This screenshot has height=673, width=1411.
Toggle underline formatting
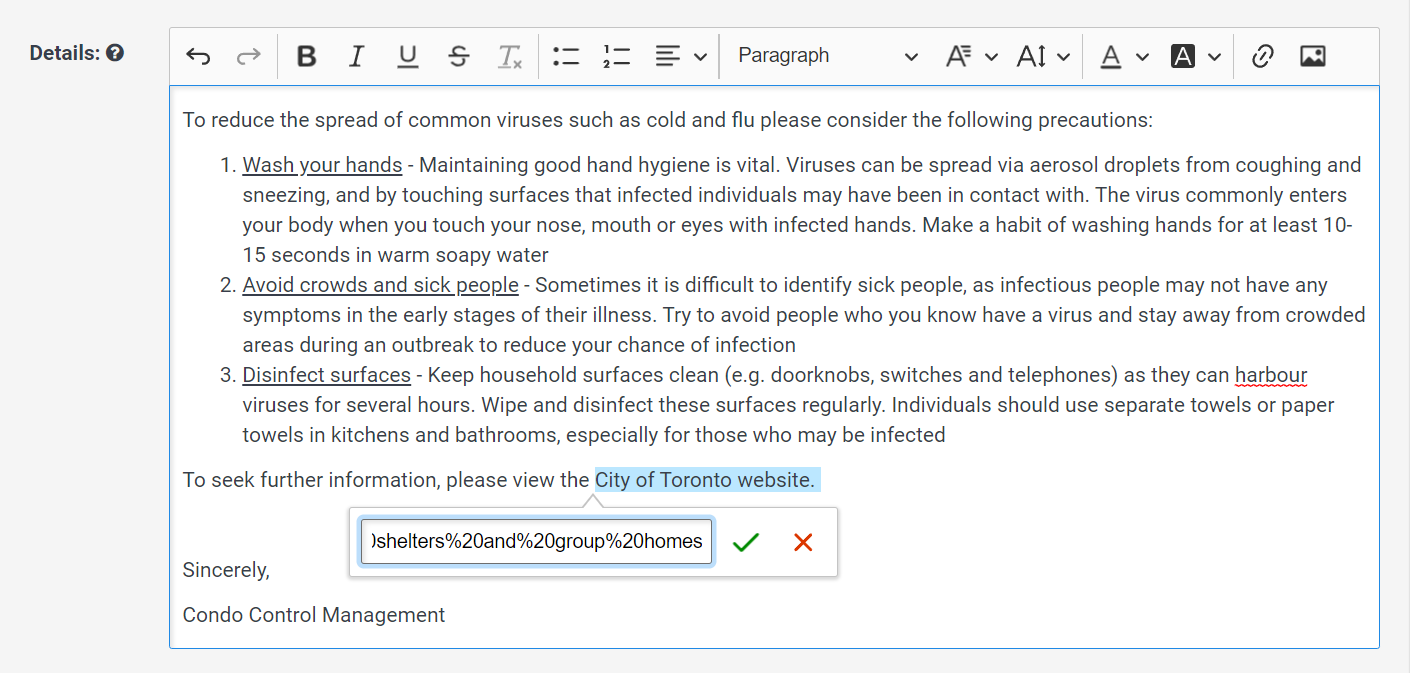[x=408, y=56]
